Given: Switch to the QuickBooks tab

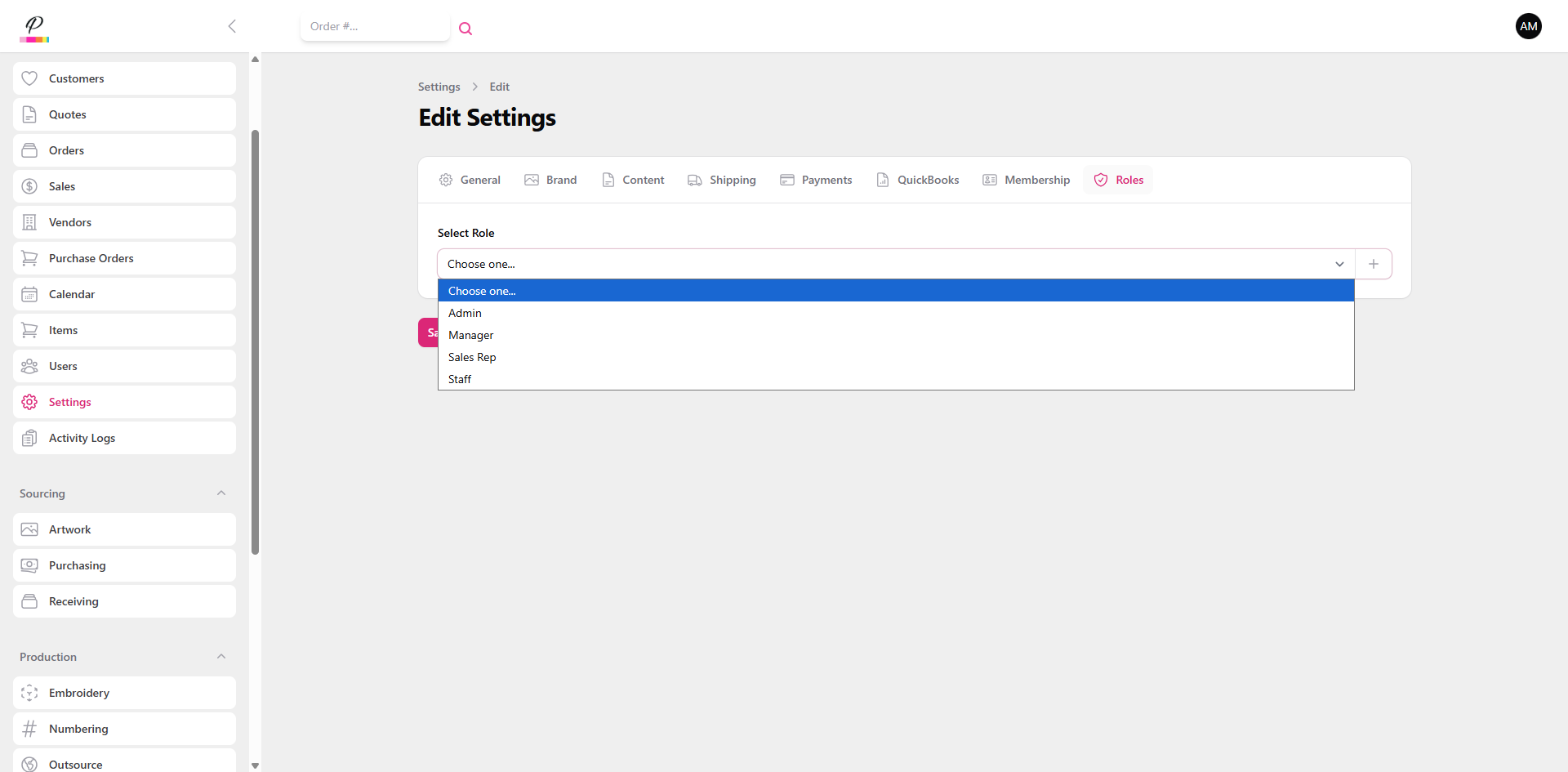Looking at the screenshot, I should [918, 180].
